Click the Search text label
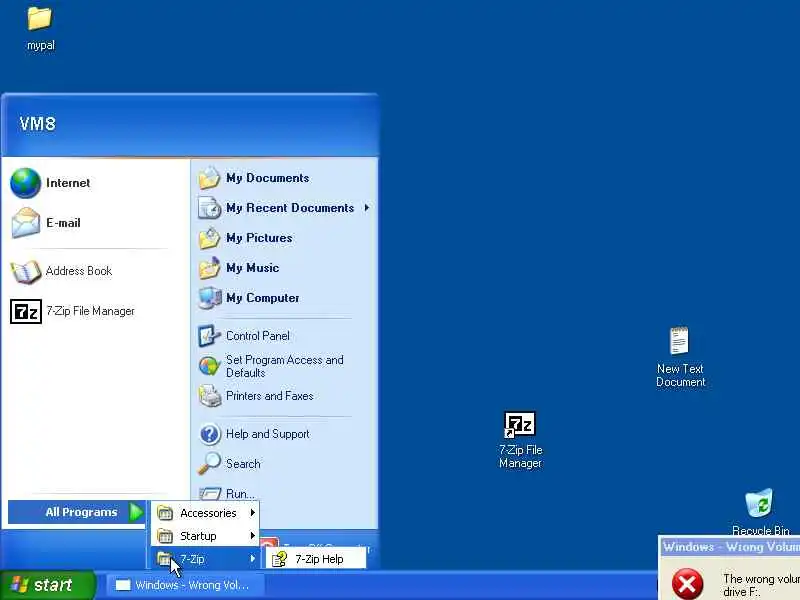800x600 pixels. tap(243, 464)
